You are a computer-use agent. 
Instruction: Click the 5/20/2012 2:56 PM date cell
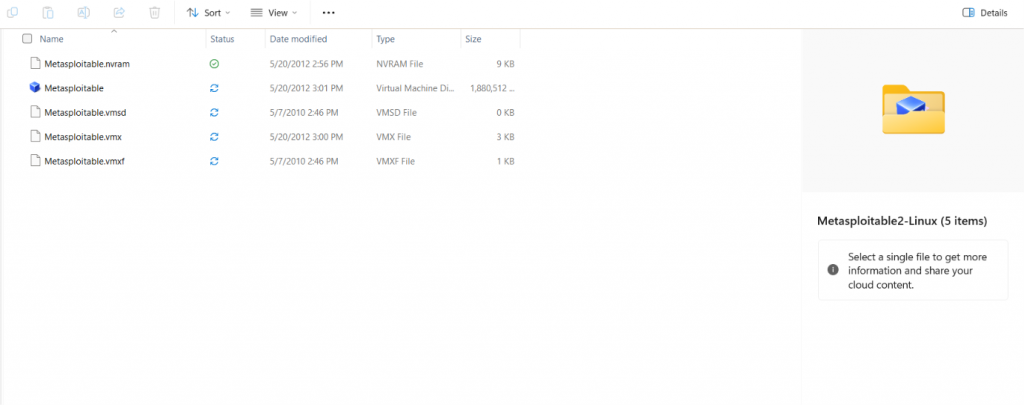(x=306, y=64)
